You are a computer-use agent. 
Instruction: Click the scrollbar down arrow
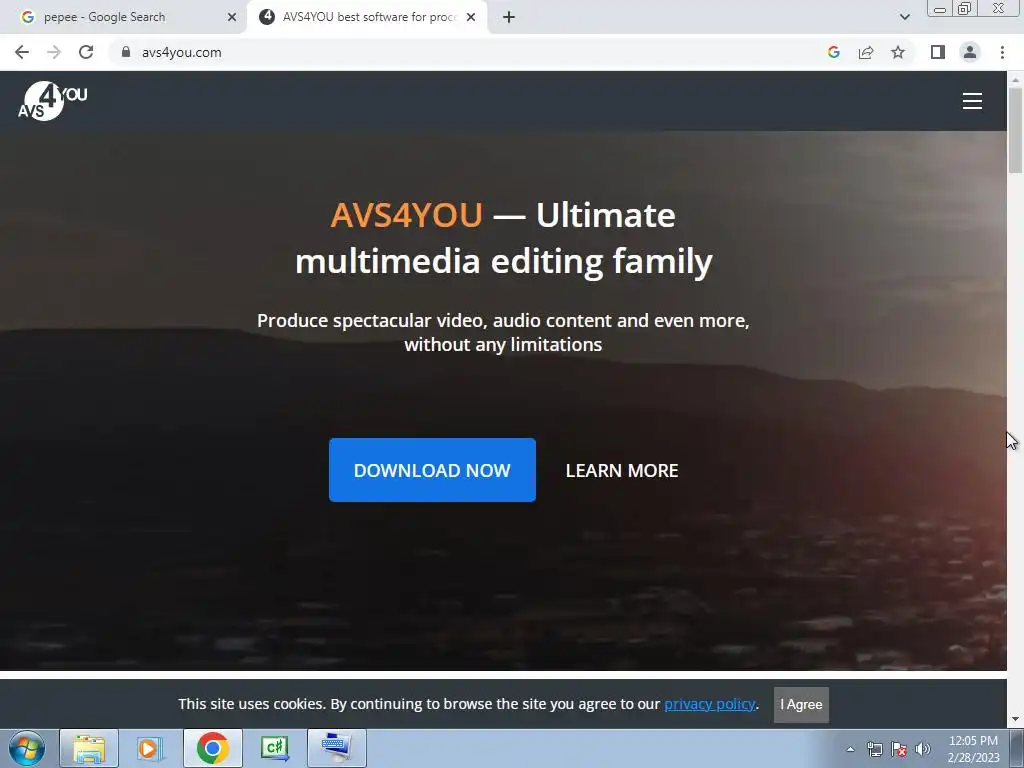click(x=1015, y=720)
